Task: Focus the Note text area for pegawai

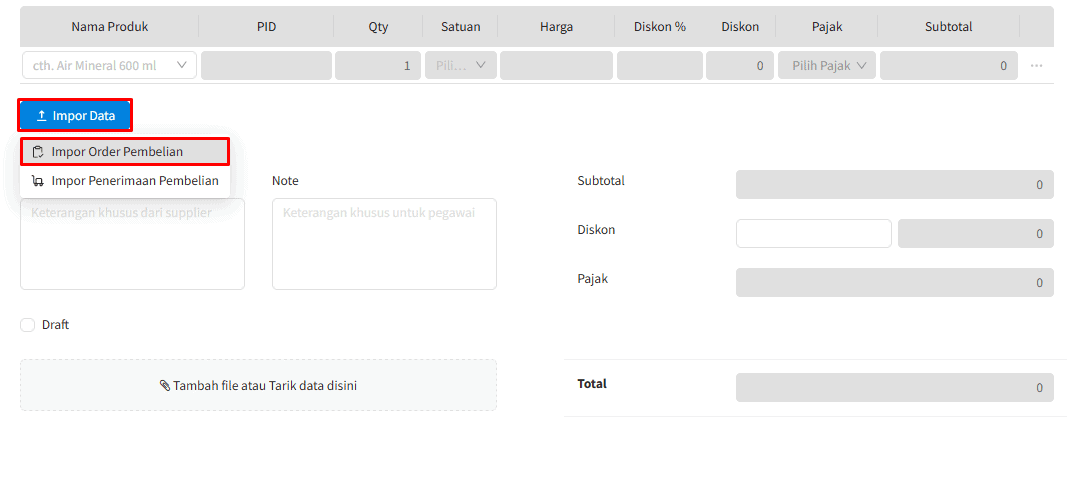Action: pyautogui.click(x=384, y=244)
